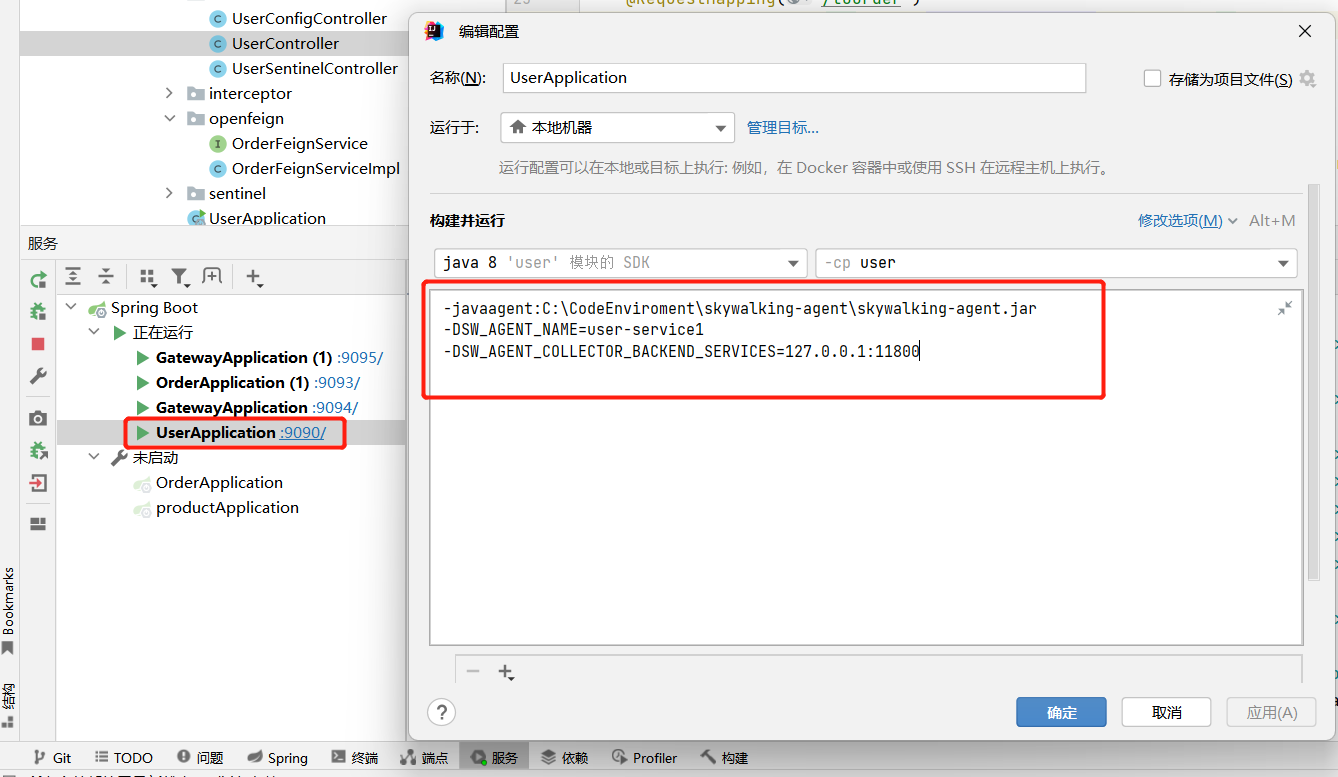The width and height of the screenshot is (1338, 777).
Task: Enable the 存储为项目文件 checkbox
Action: (1152, 79)
